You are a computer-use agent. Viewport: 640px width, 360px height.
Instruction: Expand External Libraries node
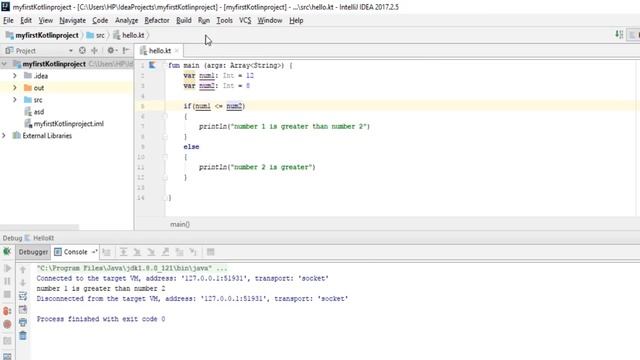(4, 136)
